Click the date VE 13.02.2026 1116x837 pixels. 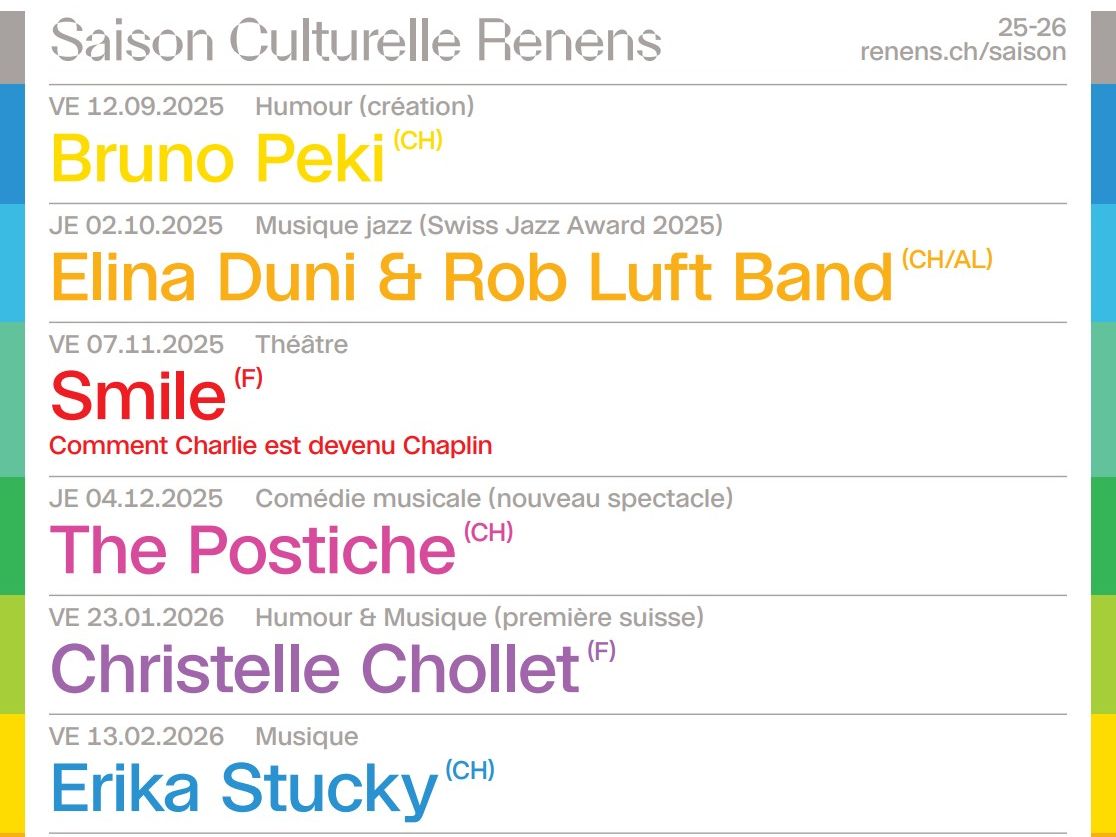pyautogui.click(x=136, y=737)
